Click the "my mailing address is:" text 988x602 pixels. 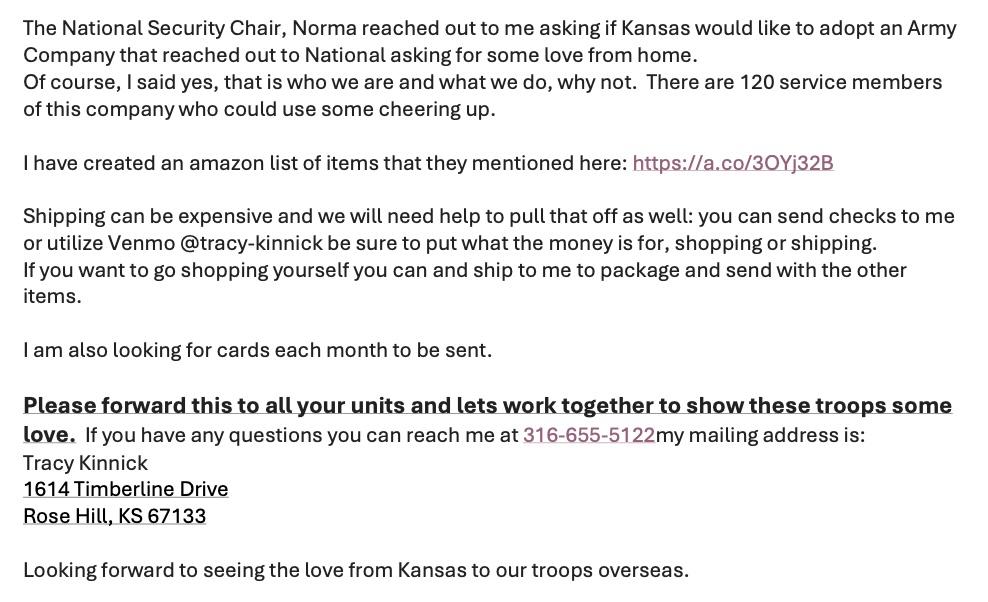point(760,435)
